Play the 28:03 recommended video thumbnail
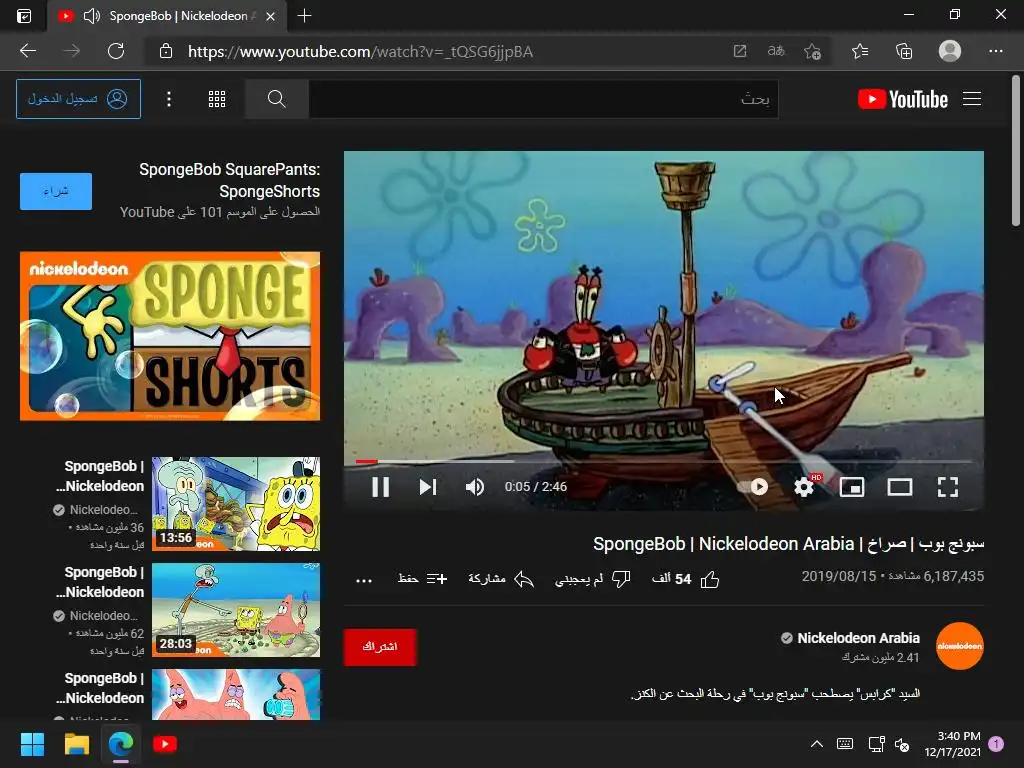This screenshot has width=1024, height=768. point(236,609)
